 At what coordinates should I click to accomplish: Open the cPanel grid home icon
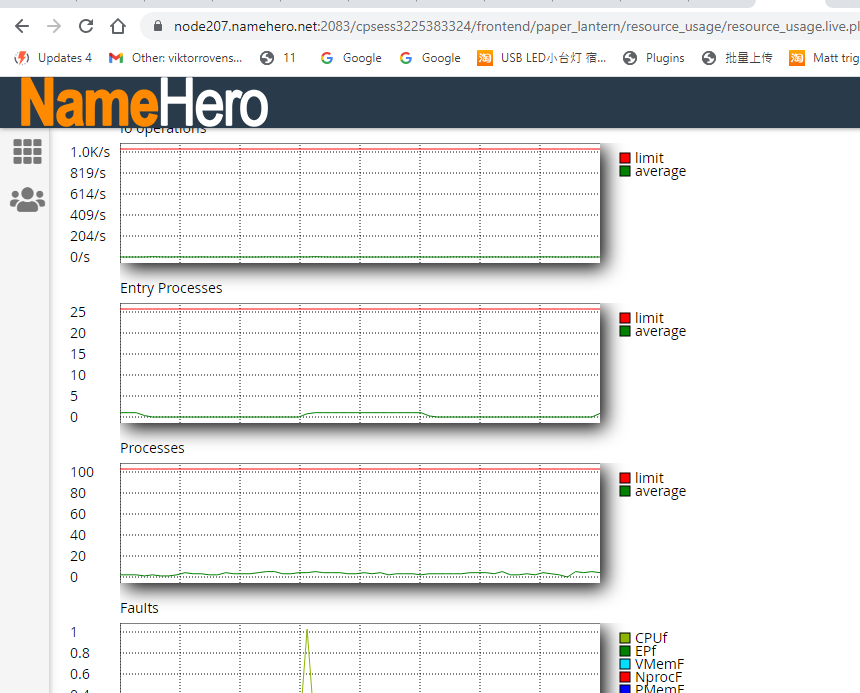(x=27, y=151)
